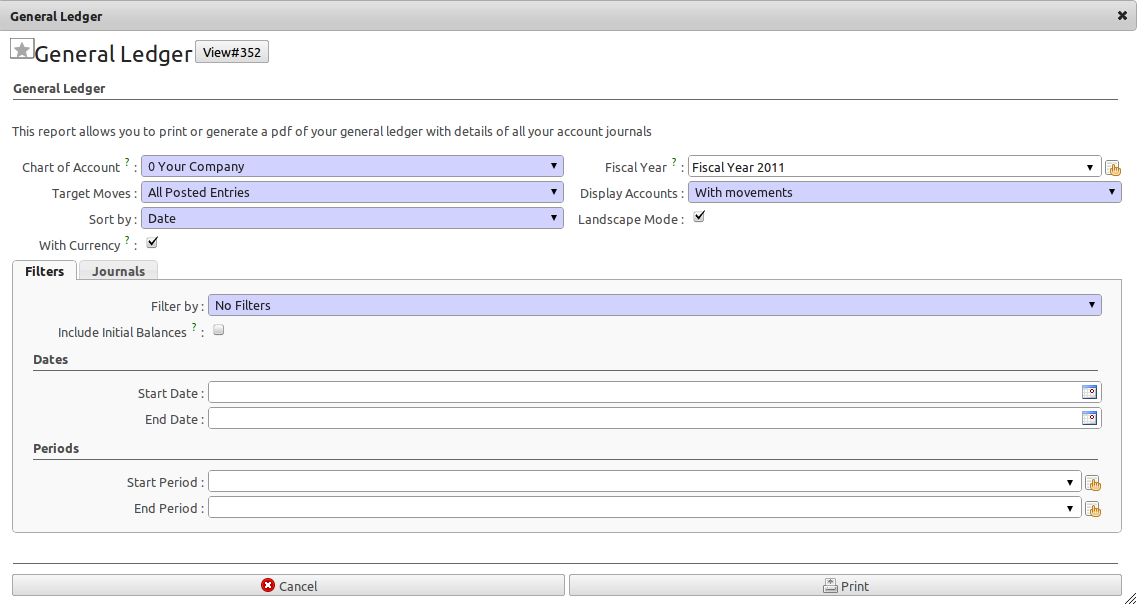
Task: Select the Filters tab
Action: pyautogui.click(x=44, y=271)
